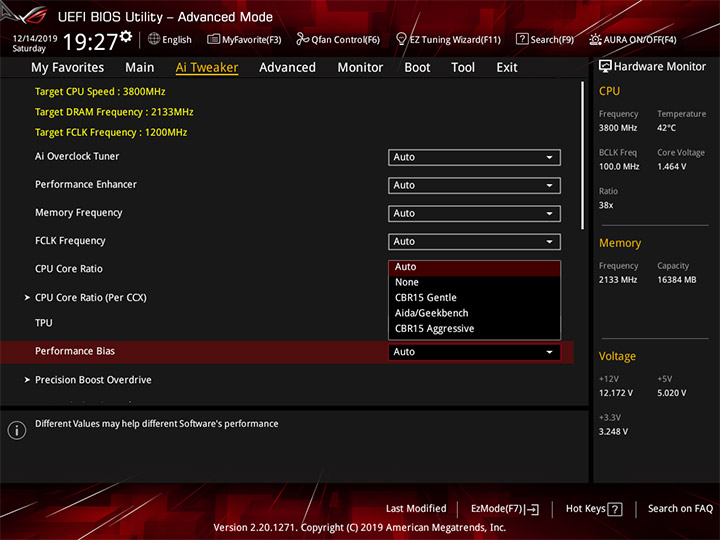Click the 42°C temperature reading
The image size is (720, 540).
pos(666,128)
